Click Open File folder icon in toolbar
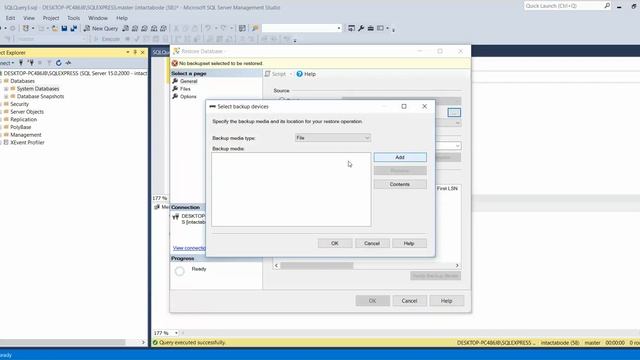This screenshot has width=640, height=360. click(54, 28)
